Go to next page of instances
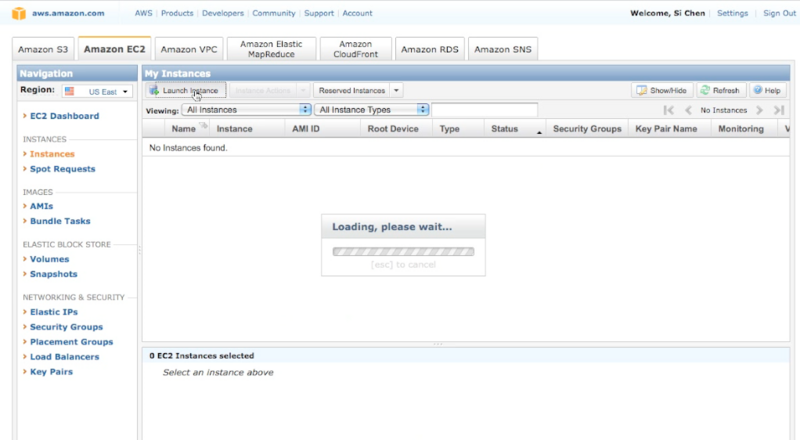Viewport: 800px width, 440px height. coord(759,110)
